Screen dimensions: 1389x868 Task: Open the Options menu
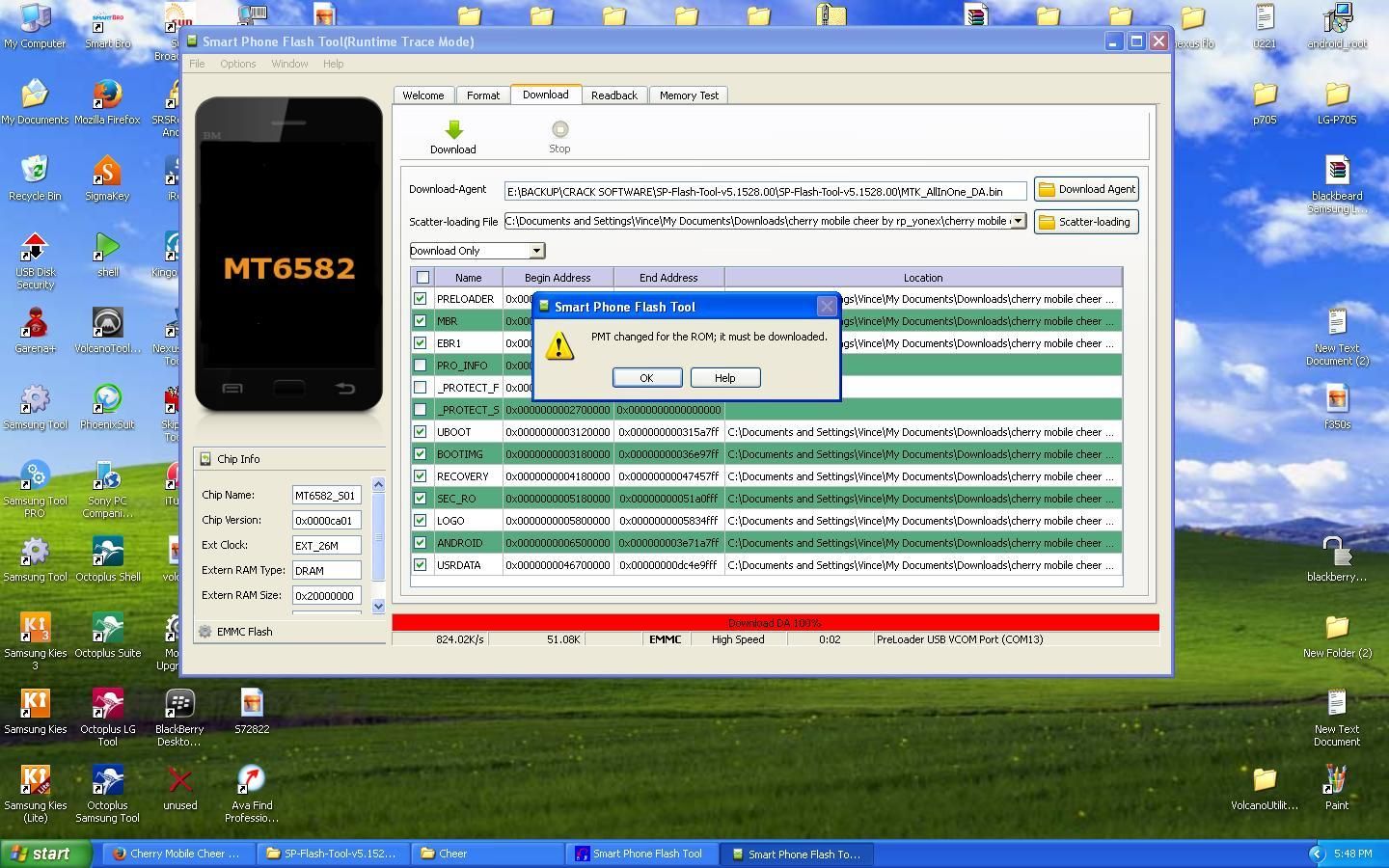point(237,64)
